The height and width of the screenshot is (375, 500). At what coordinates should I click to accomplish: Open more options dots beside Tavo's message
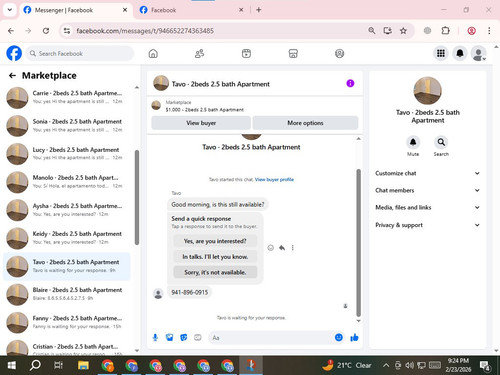coord(293,248)
